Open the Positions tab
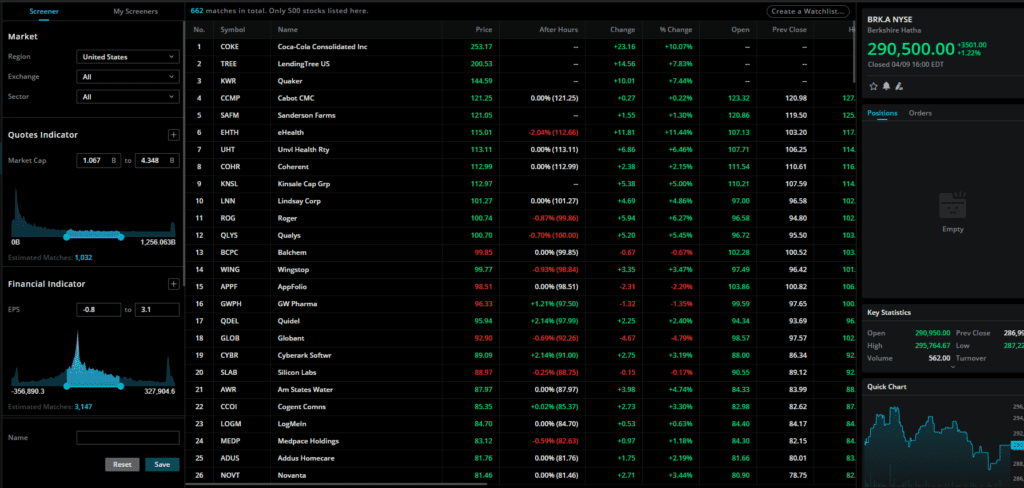 [882, 113]
